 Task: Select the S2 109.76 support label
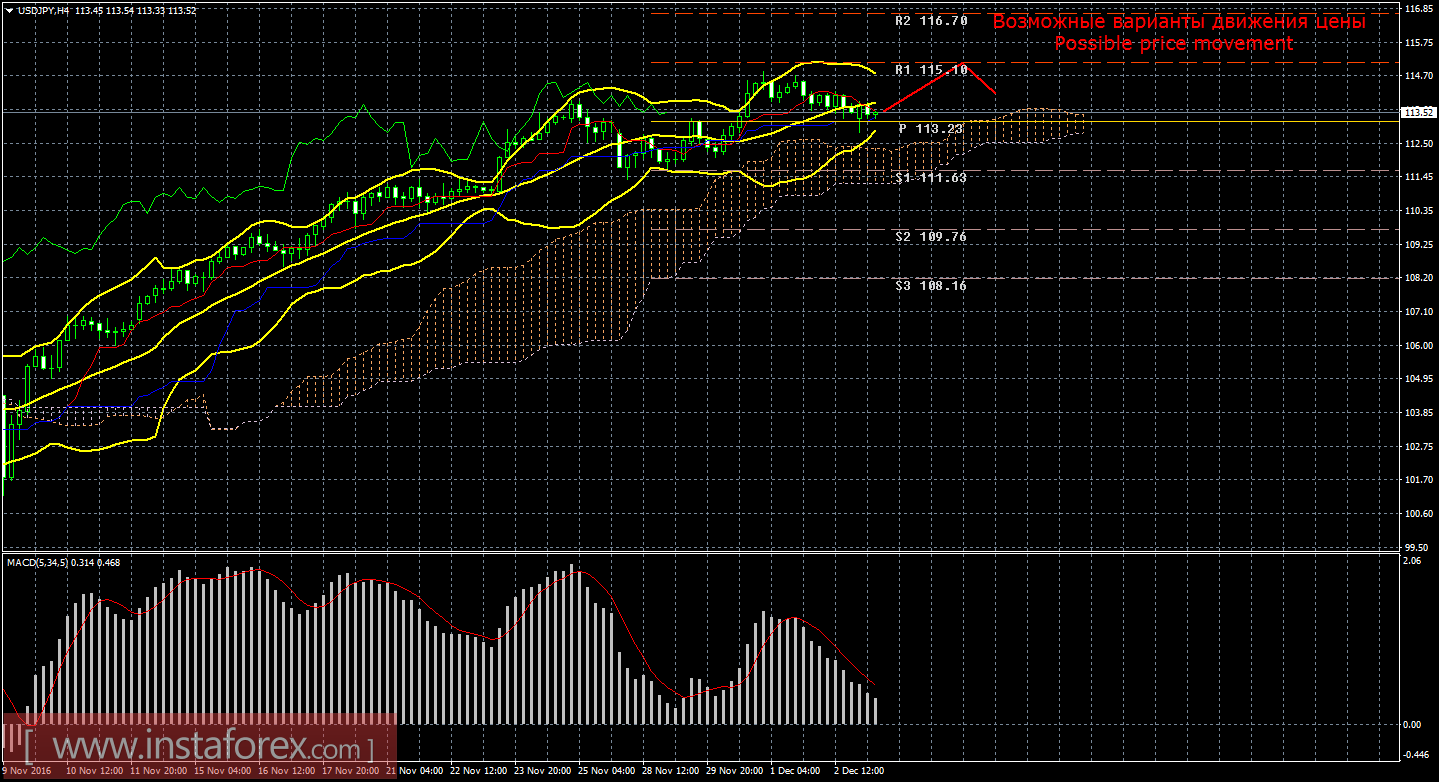[x=931, y=237]
